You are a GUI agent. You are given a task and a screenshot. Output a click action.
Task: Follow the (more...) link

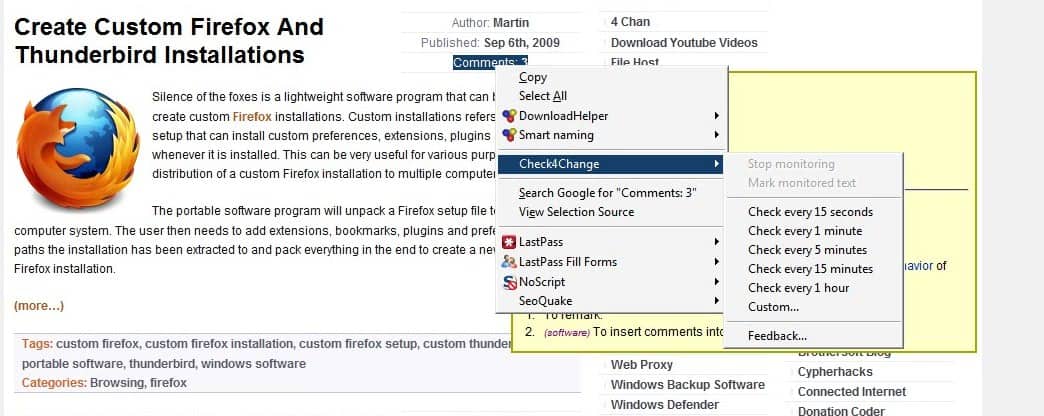(x=39, y=306)
